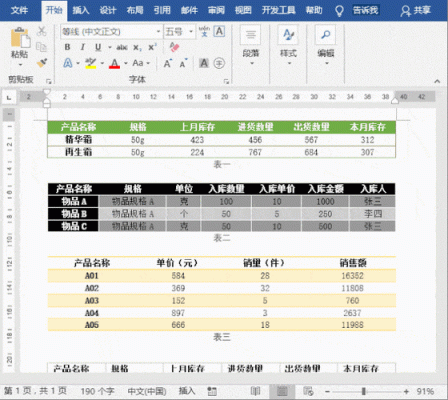Click the language 中文(中国) indicator

tap(147, 391)
